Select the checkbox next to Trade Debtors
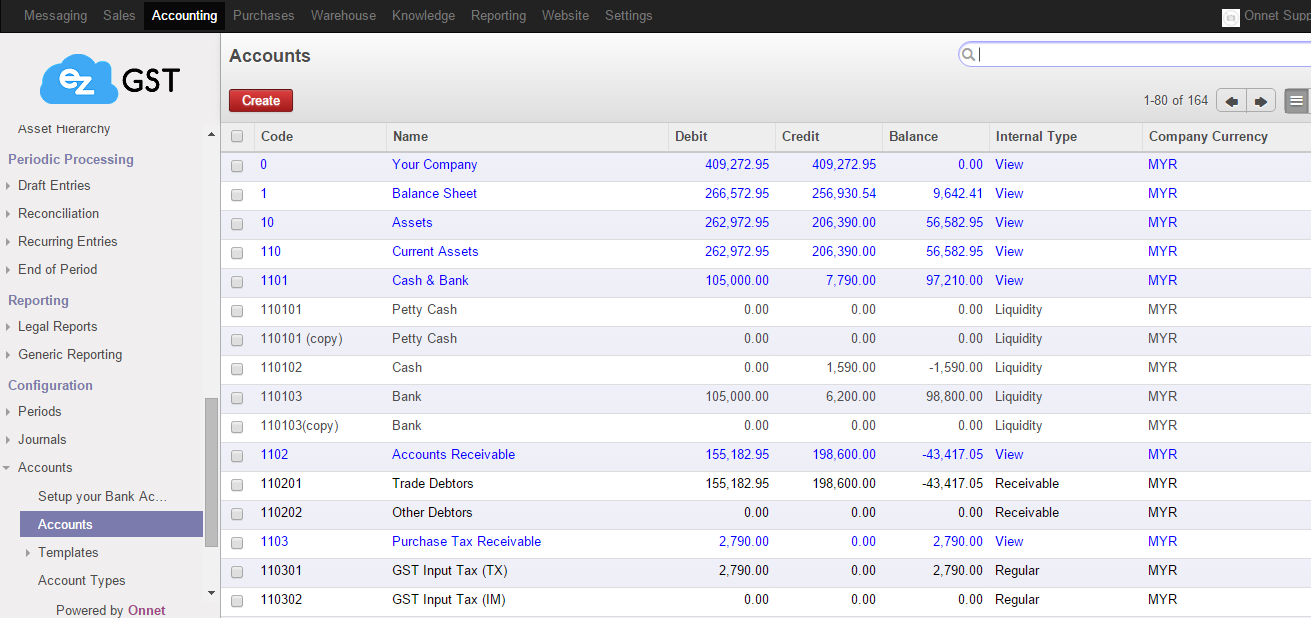 click(x=237, y=483)
